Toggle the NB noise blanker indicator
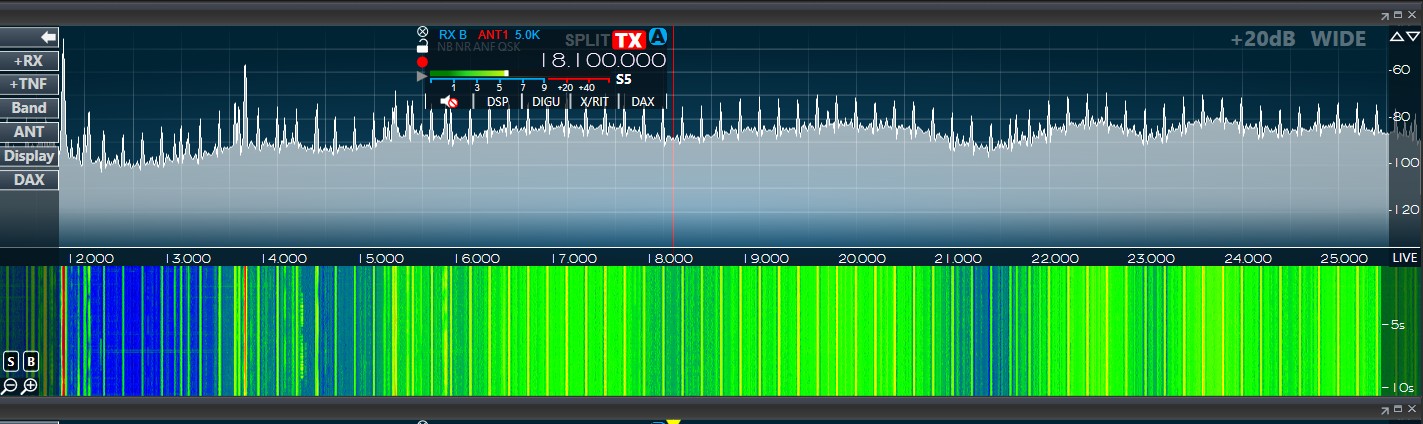 445,47
